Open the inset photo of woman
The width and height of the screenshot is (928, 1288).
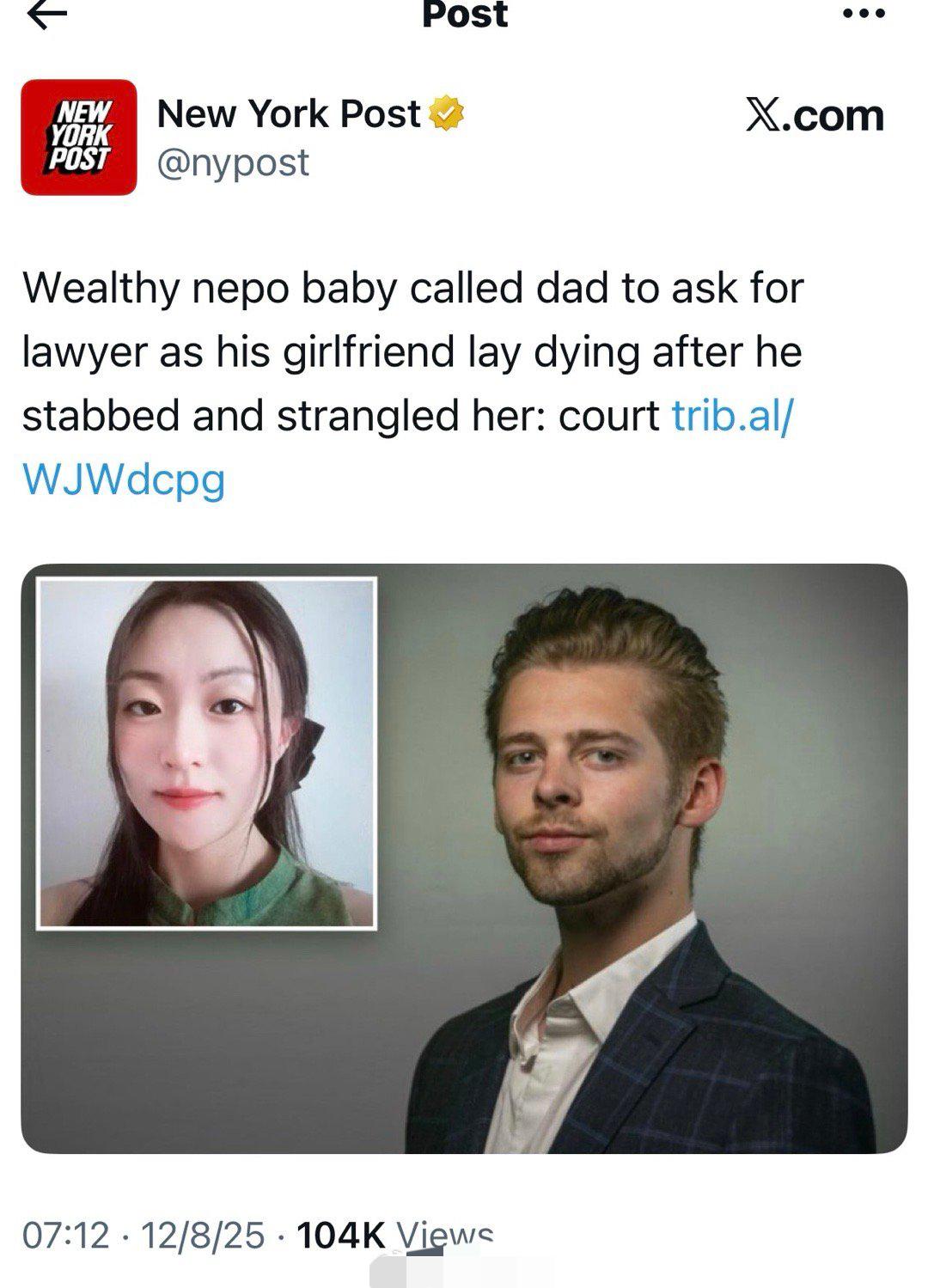click(x=206, y=754)
